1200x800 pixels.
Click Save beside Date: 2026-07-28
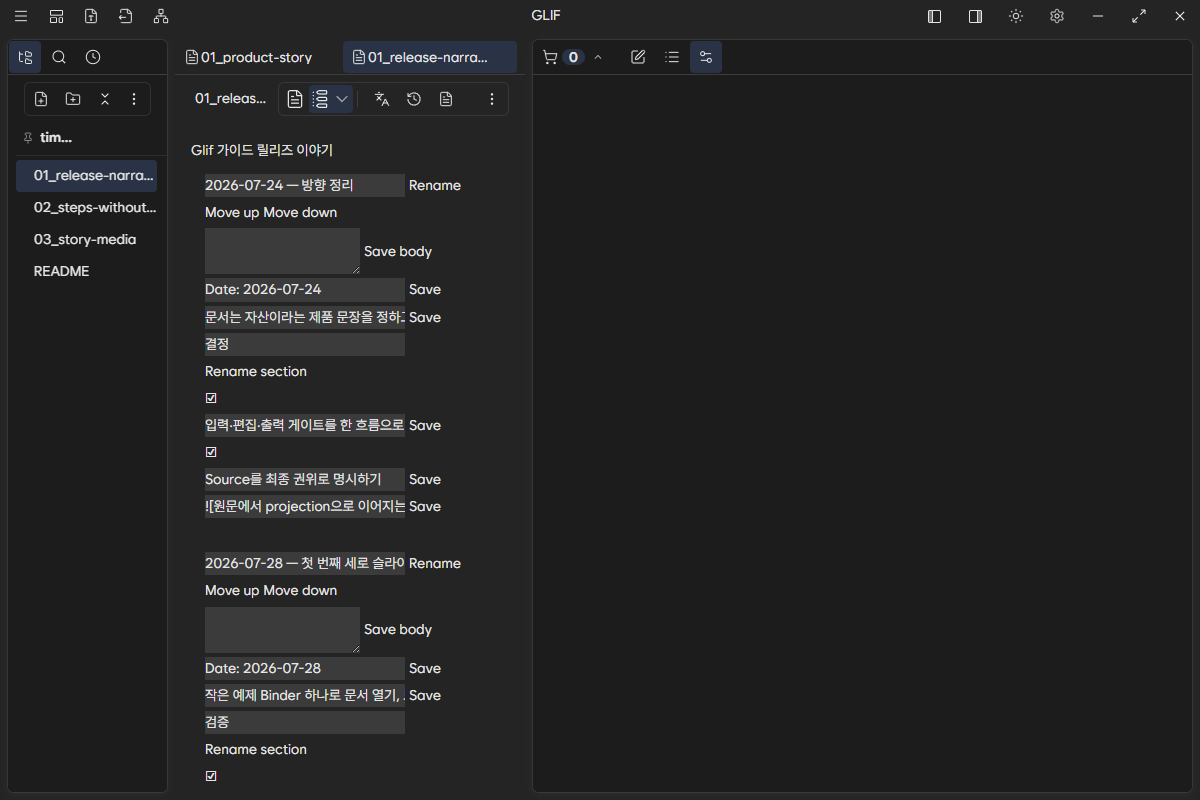point(425,668)
